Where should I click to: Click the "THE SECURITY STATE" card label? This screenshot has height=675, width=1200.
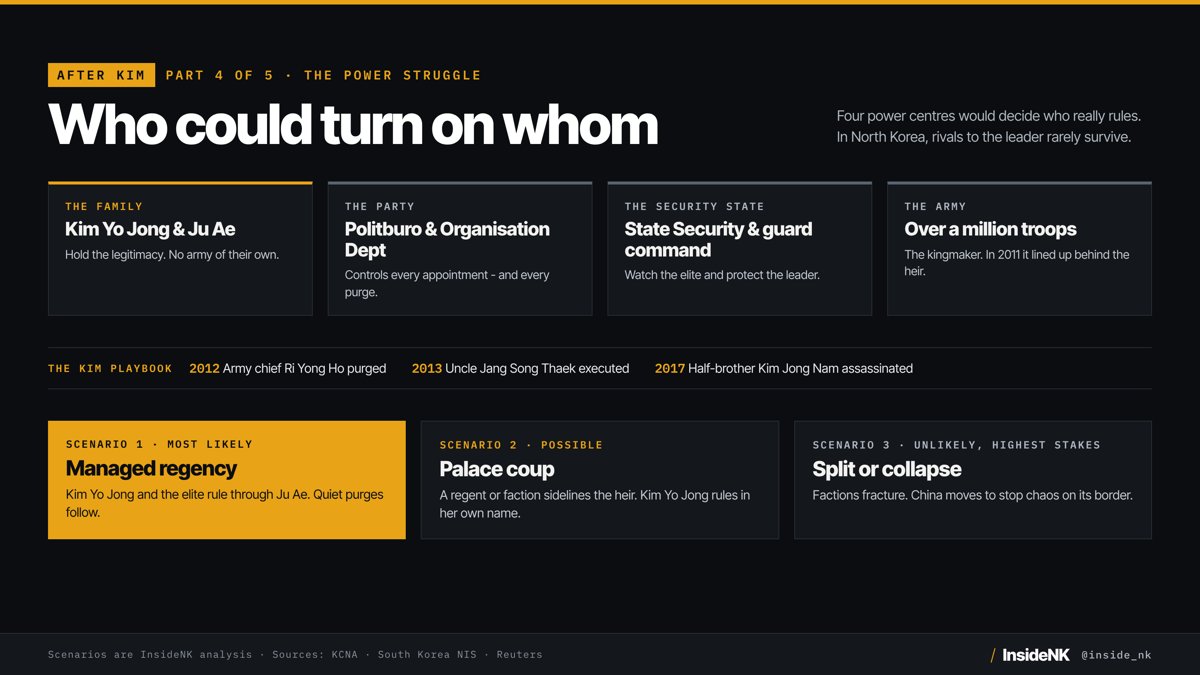pyautogui.click(x=694, y=206)
